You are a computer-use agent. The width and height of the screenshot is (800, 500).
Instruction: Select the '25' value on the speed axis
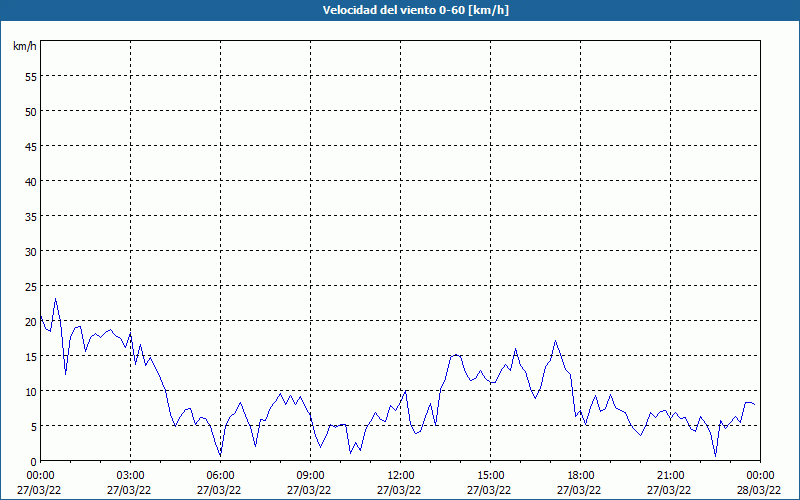tap(31, 287)
